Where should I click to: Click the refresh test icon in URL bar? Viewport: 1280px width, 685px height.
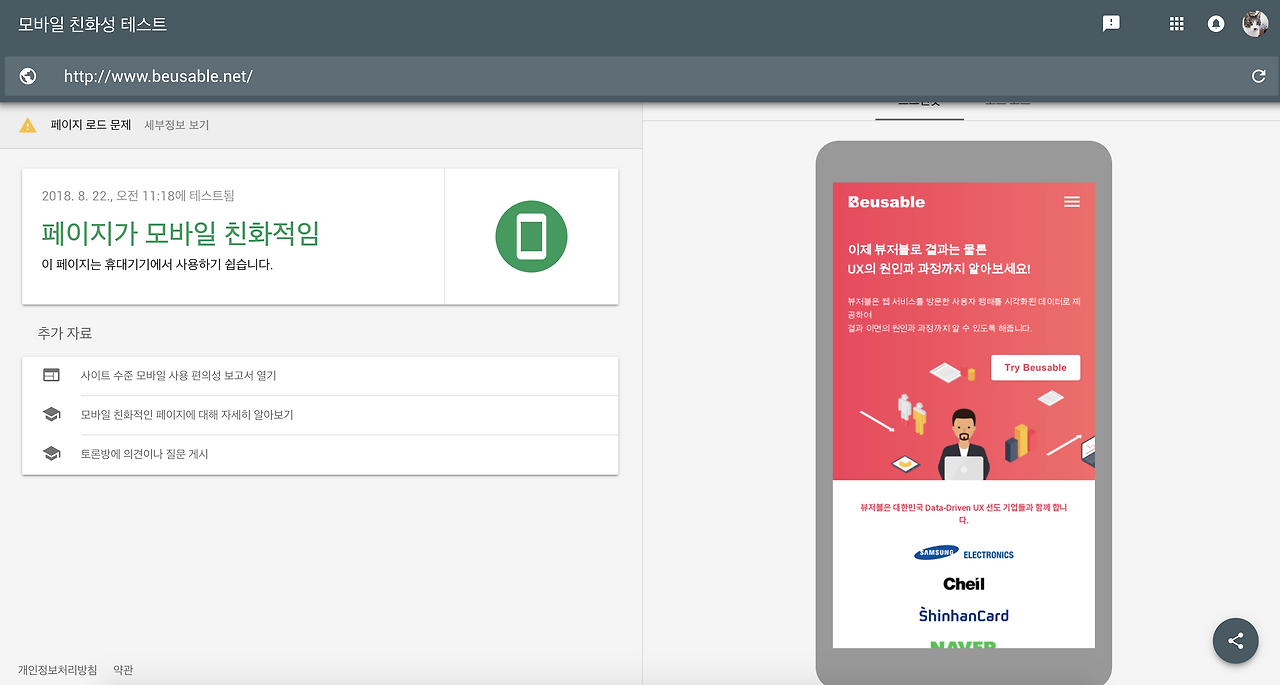1259,76
